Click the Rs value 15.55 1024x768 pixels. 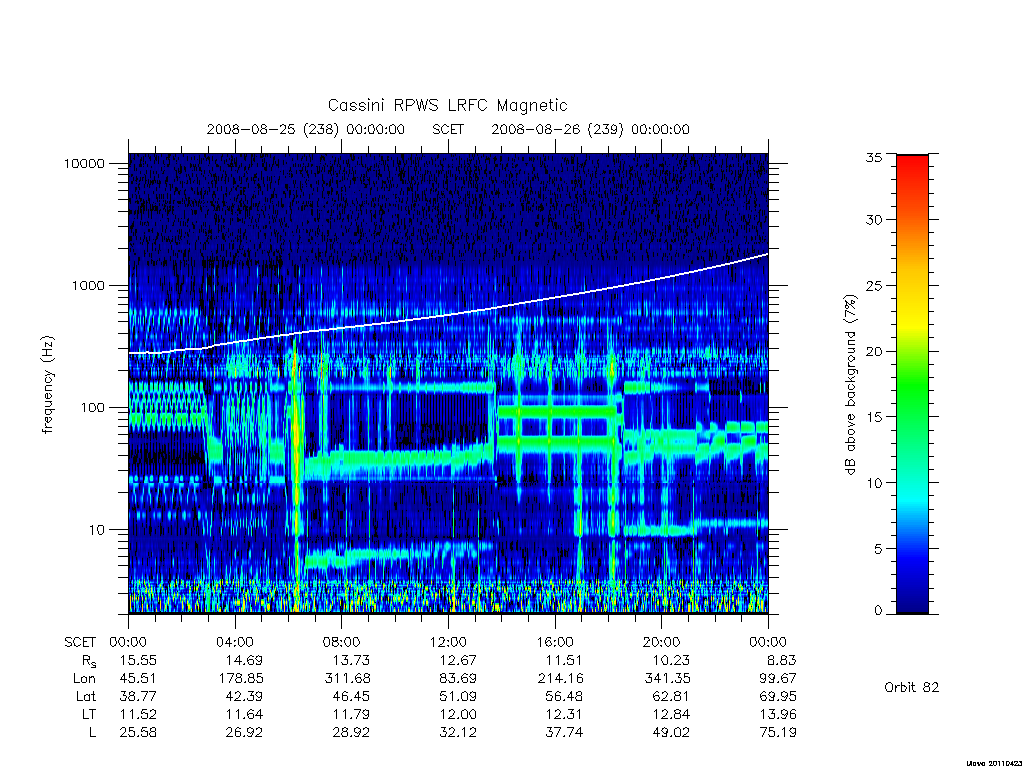138,660
